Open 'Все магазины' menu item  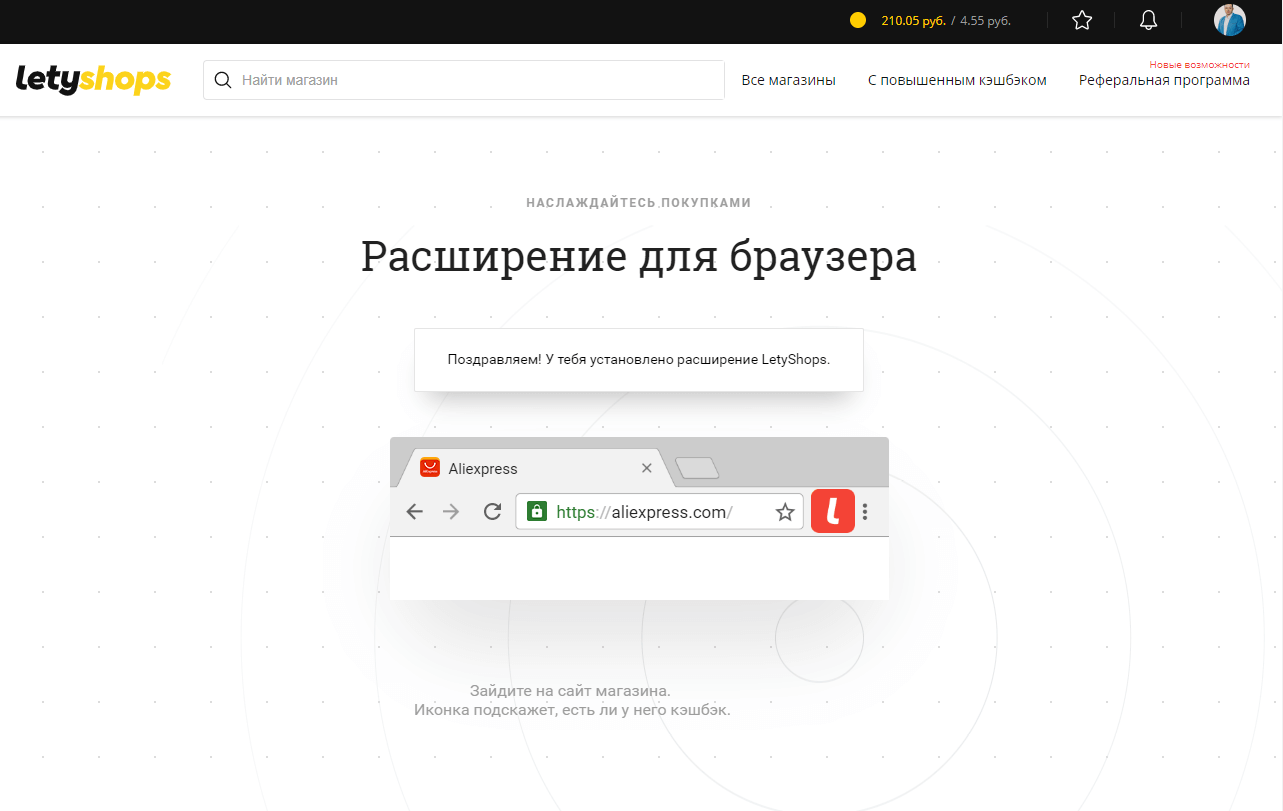[788, 80]
